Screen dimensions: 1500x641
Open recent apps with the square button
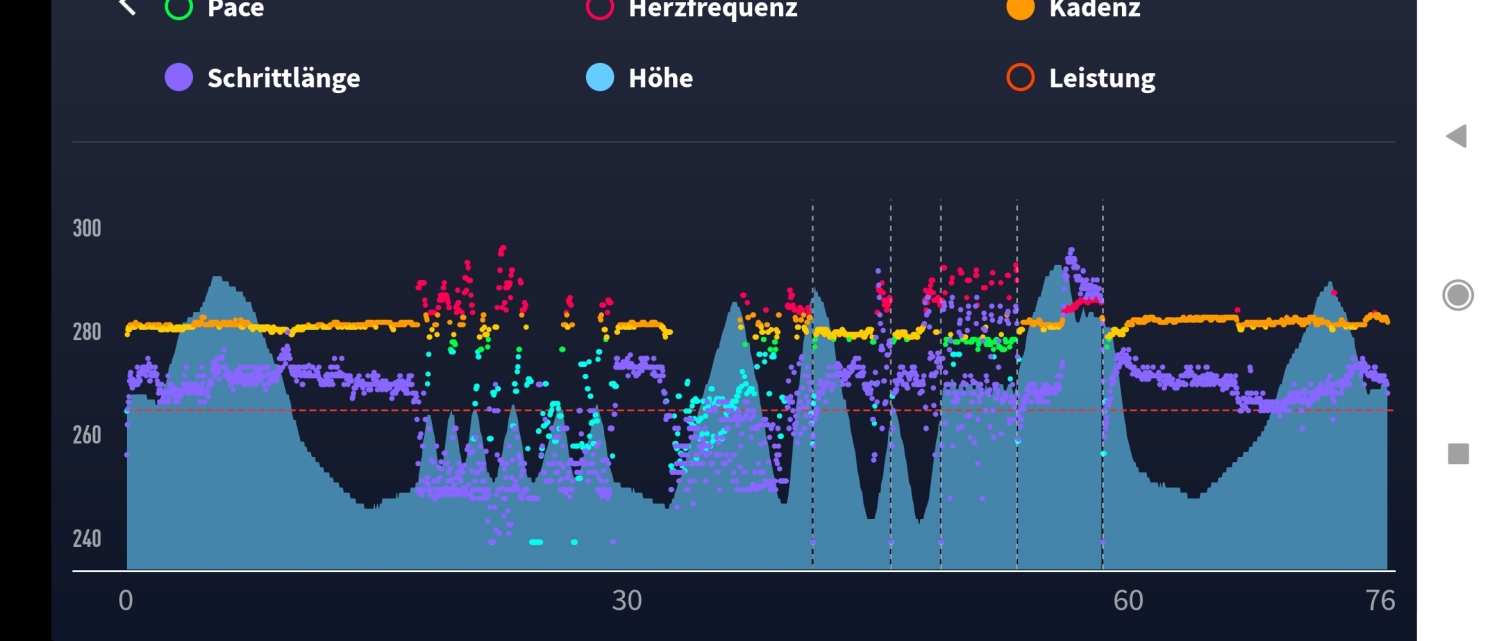click(1458, 455)
